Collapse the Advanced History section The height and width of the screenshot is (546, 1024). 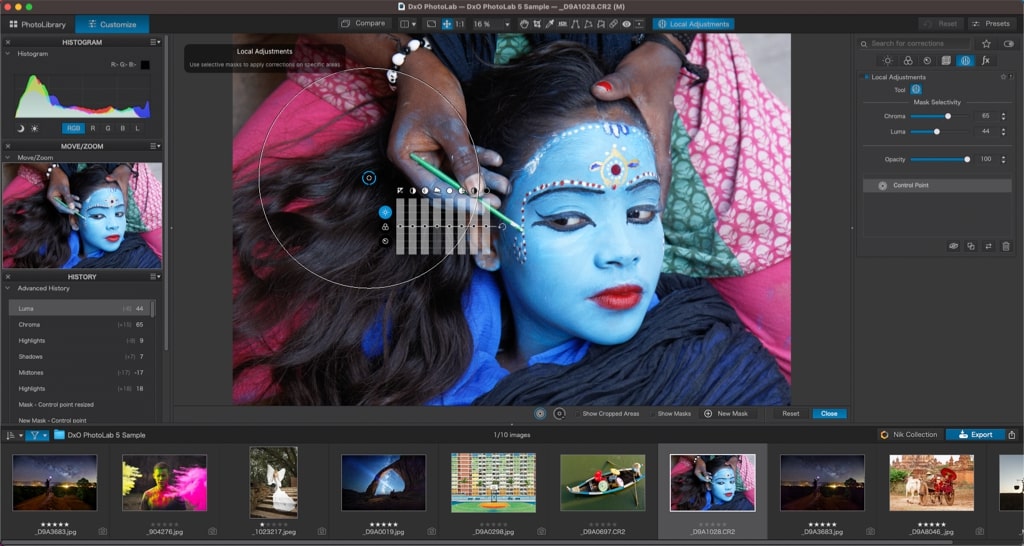tap(9, 288)
